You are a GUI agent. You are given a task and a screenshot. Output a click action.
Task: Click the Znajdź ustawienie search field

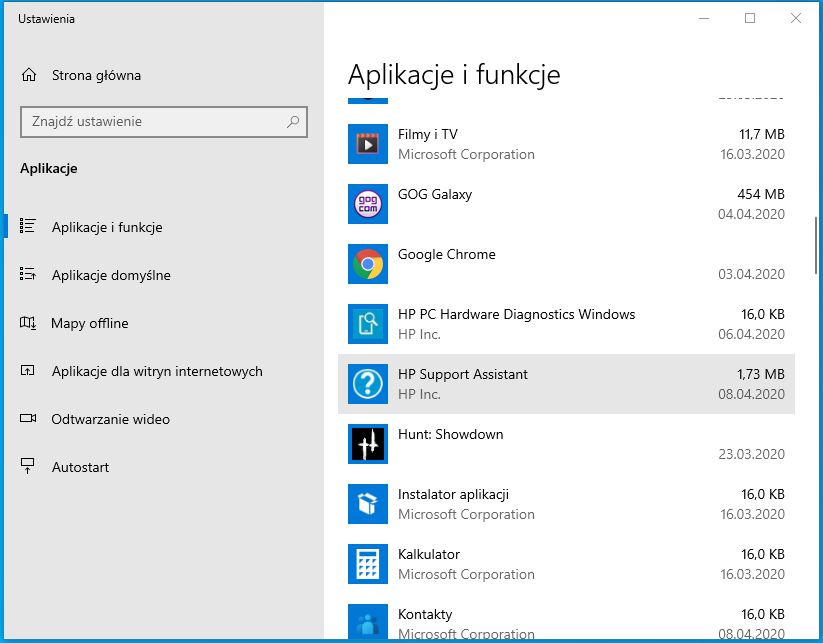tap(150, 122)
